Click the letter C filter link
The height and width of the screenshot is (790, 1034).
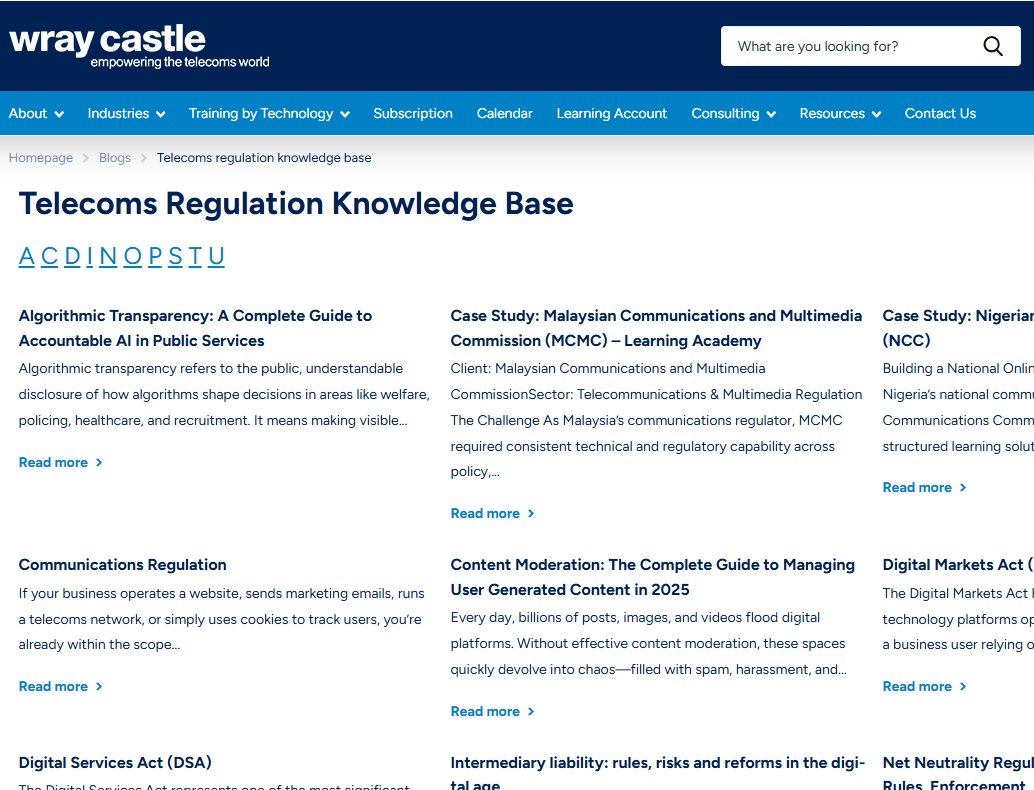tap(49, 256)
